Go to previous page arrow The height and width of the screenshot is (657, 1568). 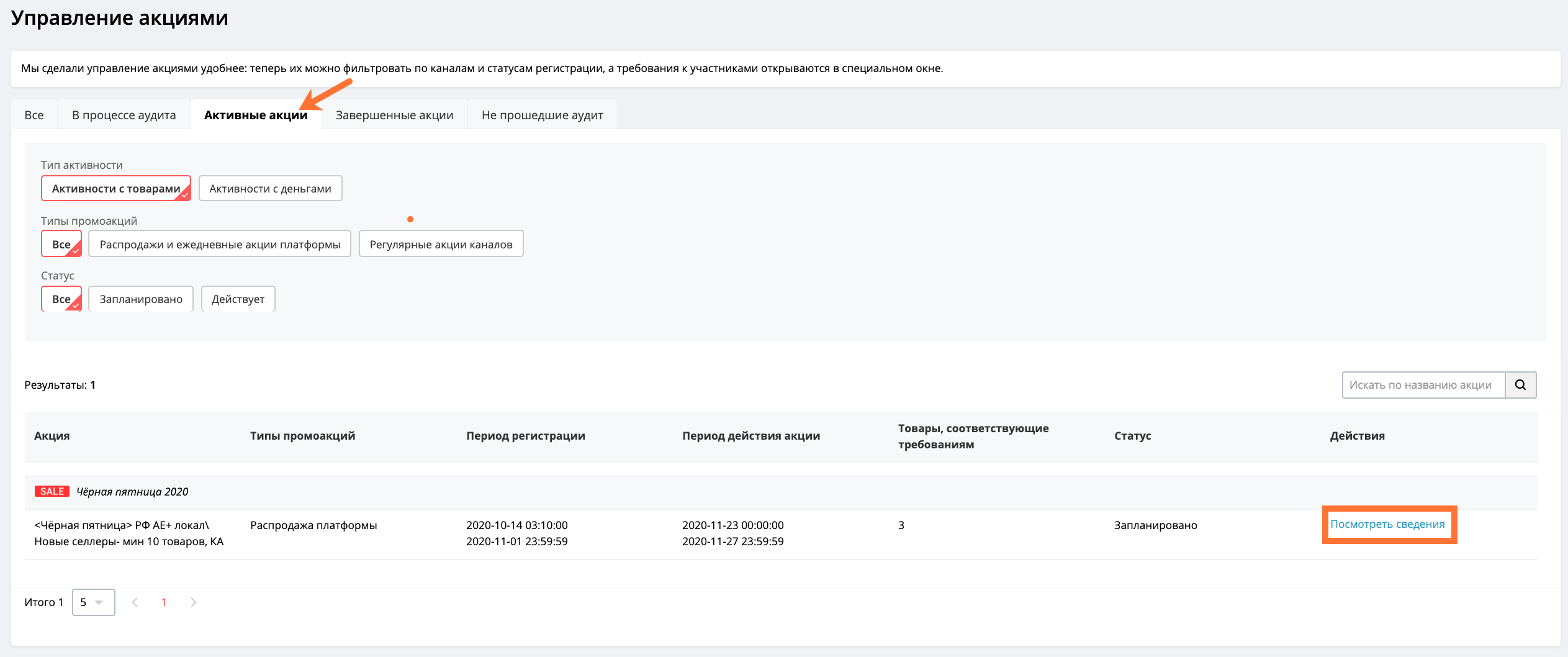point(135,602)
